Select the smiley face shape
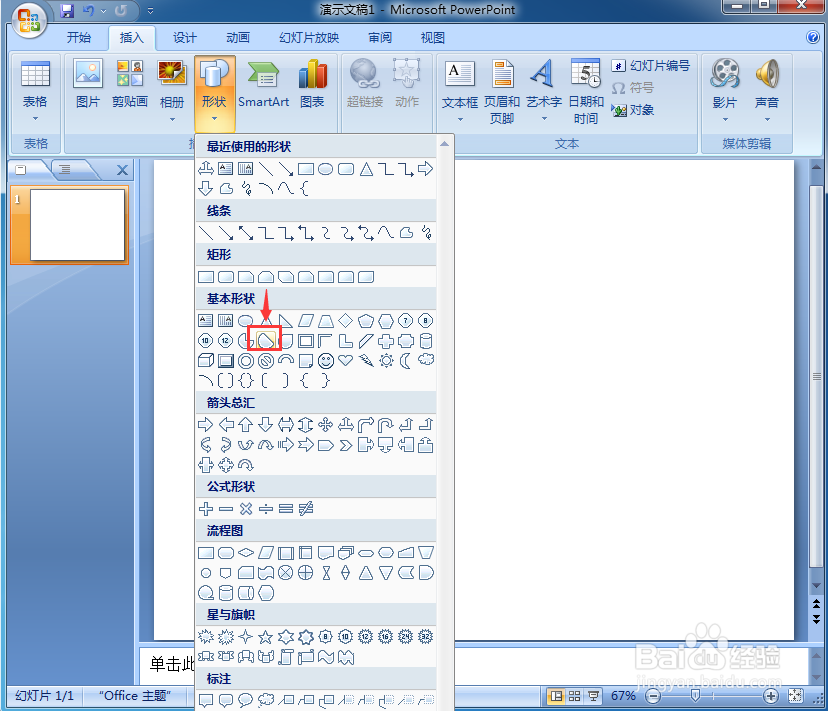This screenshot has height=711, width=828. [x=325, y=361]
